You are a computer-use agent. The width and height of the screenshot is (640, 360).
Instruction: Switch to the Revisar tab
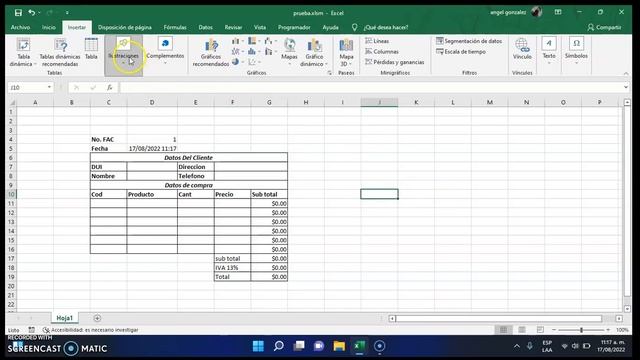233,27
